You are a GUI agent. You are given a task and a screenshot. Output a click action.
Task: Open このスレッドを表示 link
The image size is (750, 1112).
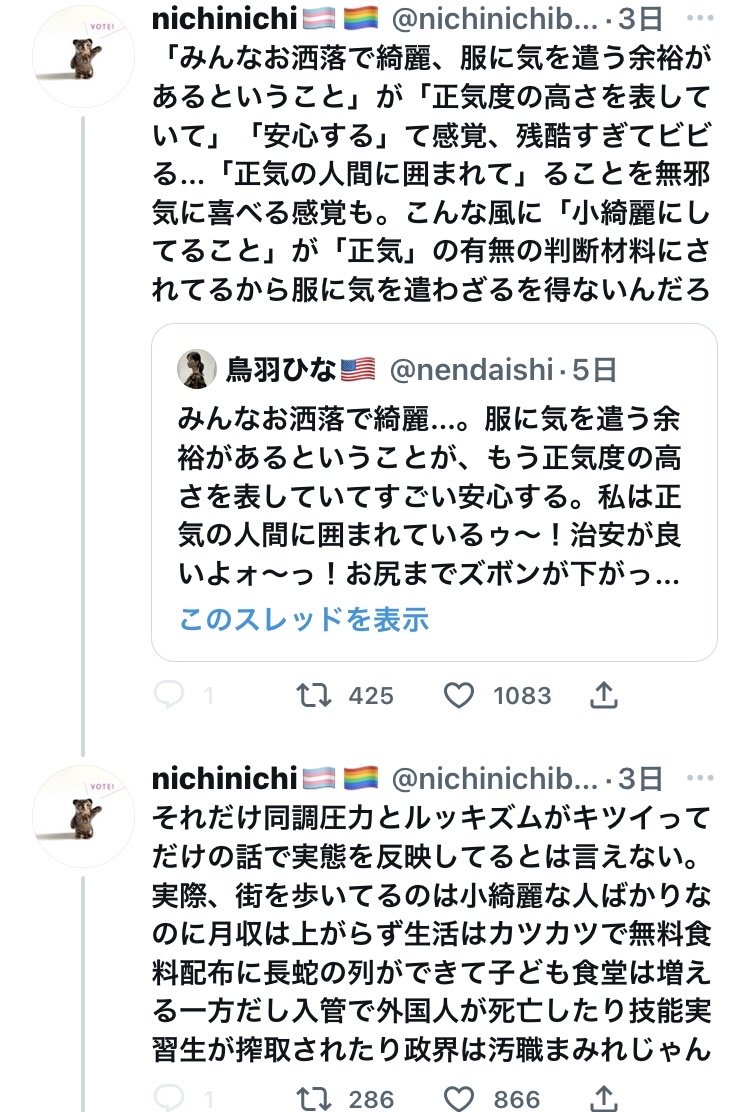pyautogui.click(x=304, y=620)
